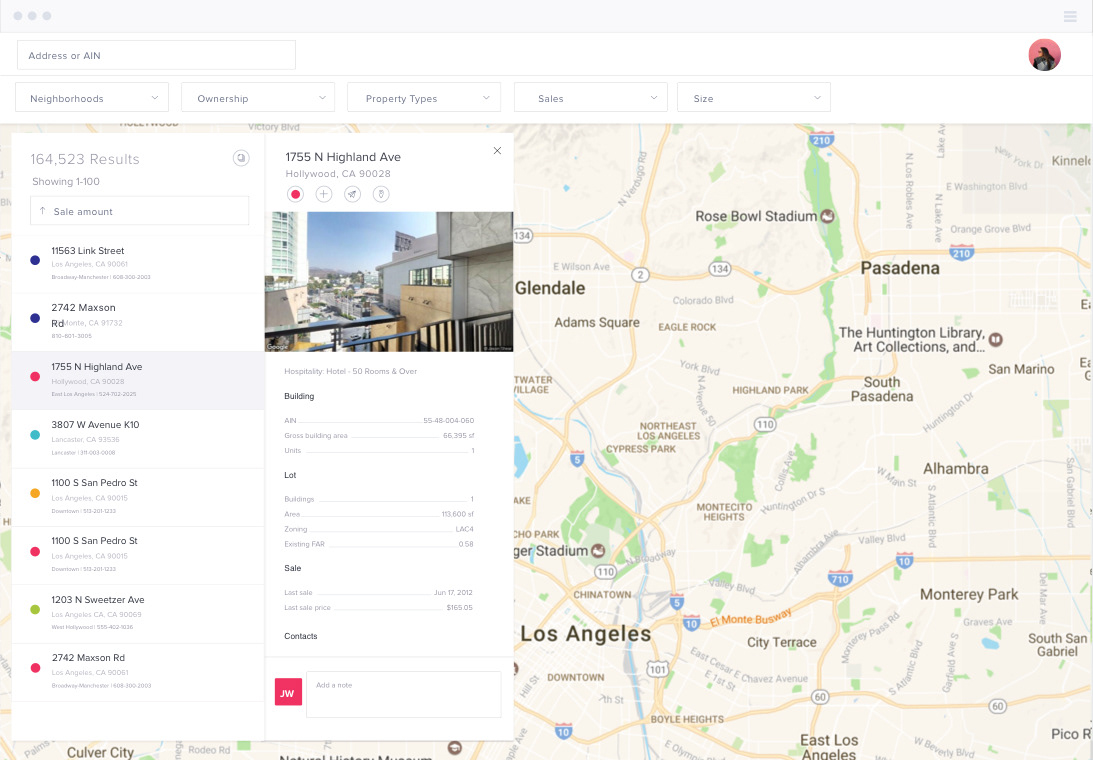Open the property street view photo
Viewport: 1093px width, 760px height.
(x=389, y=282)
